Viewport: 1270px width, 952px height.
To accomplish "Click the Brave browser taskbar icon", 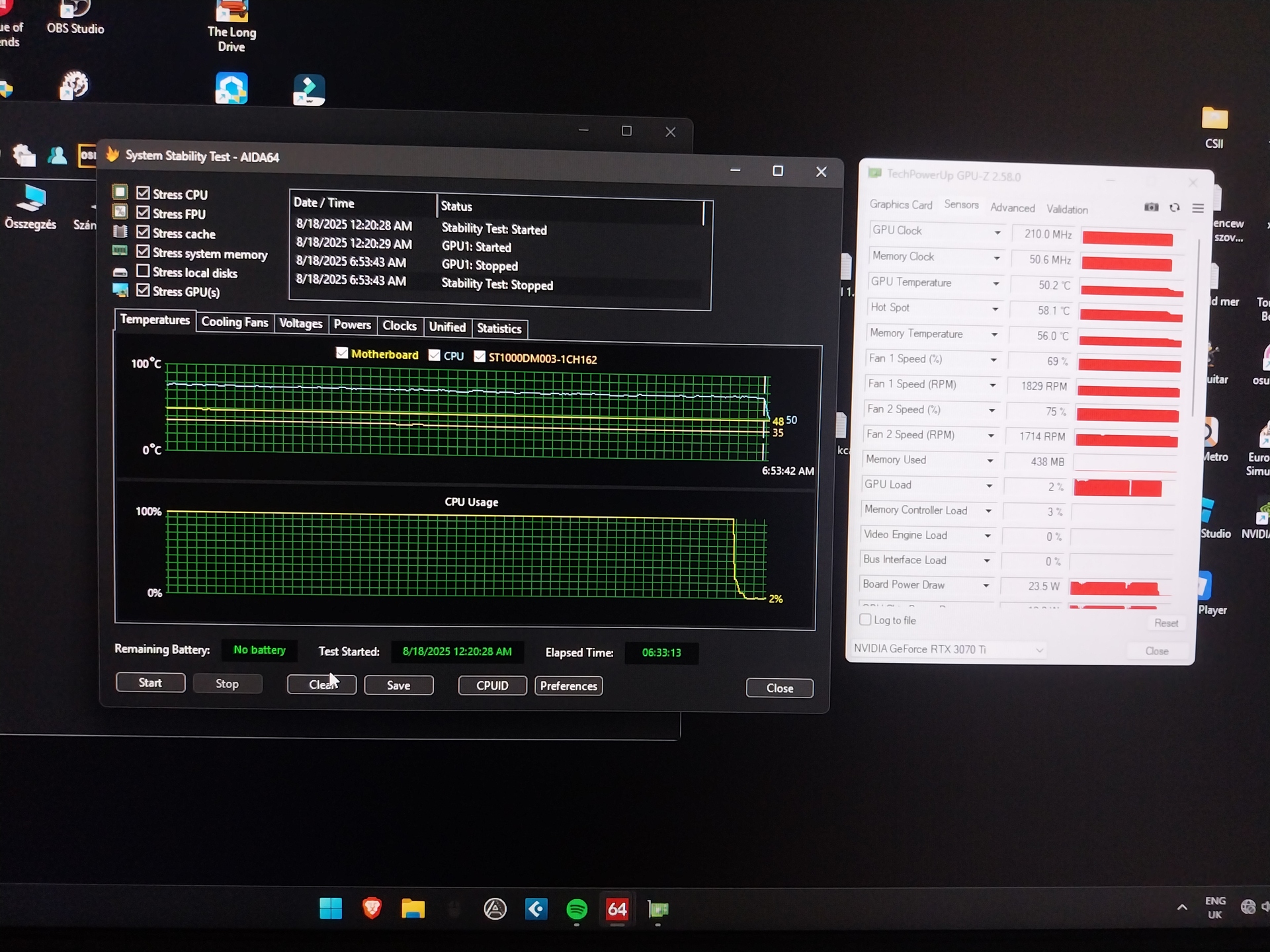I will [x=372, y=909].
